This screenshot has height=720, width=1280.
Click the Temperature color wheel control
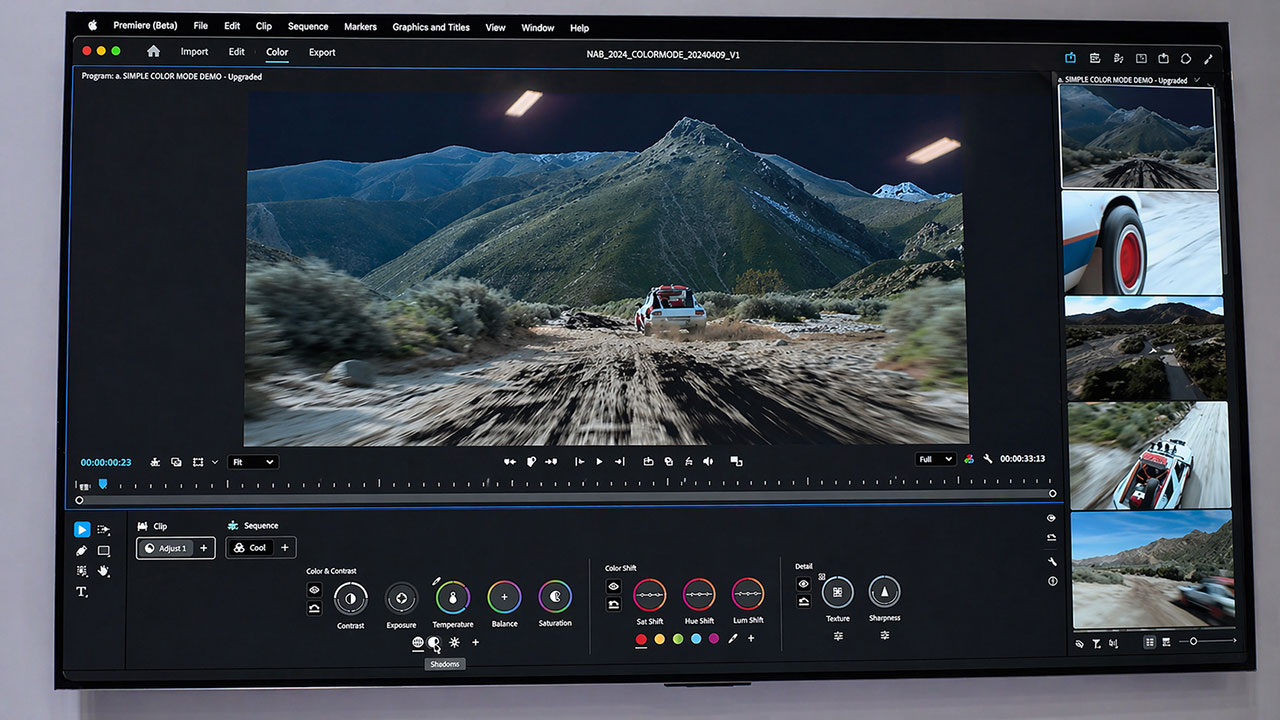click(453, 598)
